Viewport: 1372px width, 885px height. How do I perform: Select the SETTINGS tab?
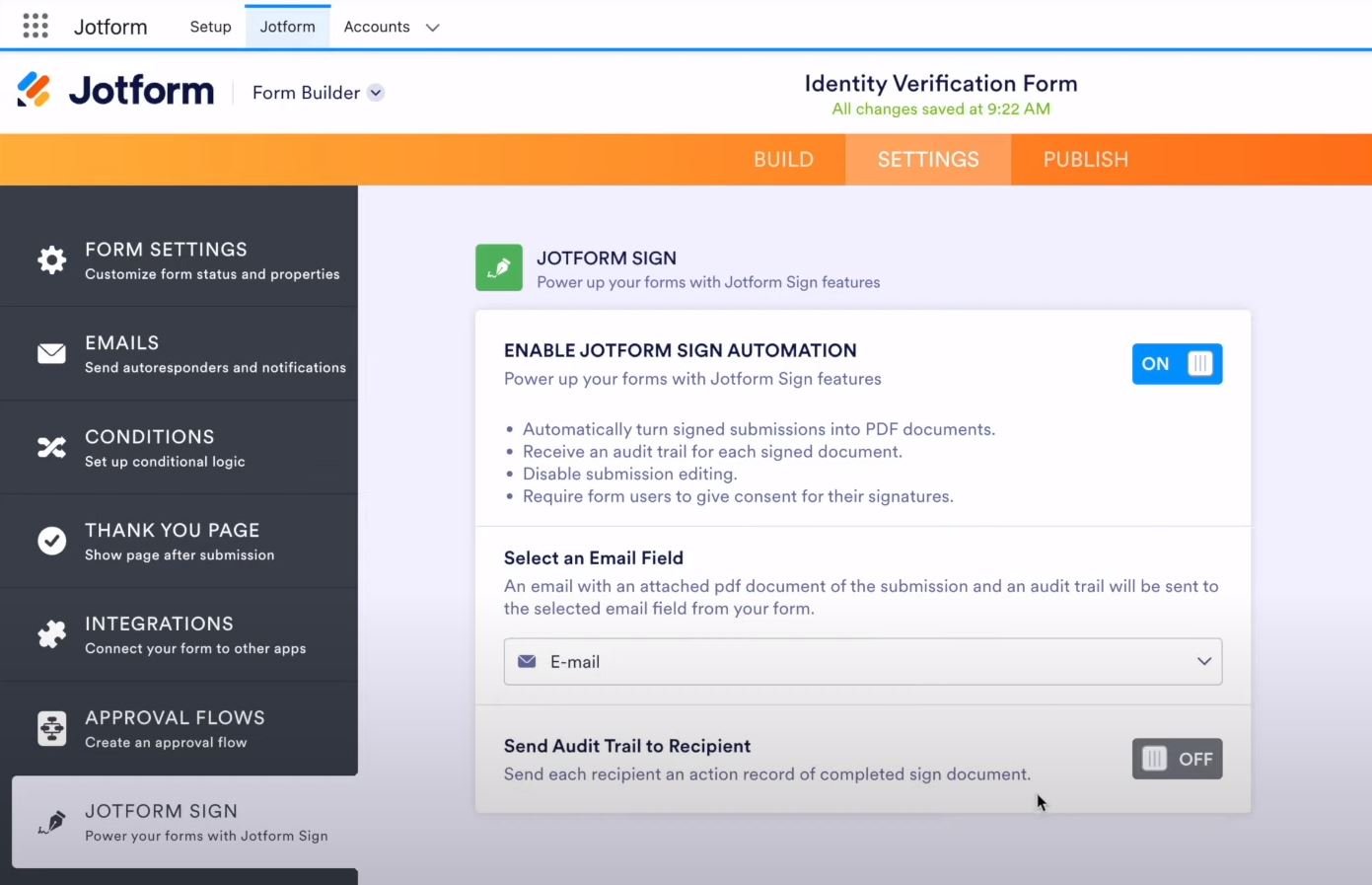point(928,160)
